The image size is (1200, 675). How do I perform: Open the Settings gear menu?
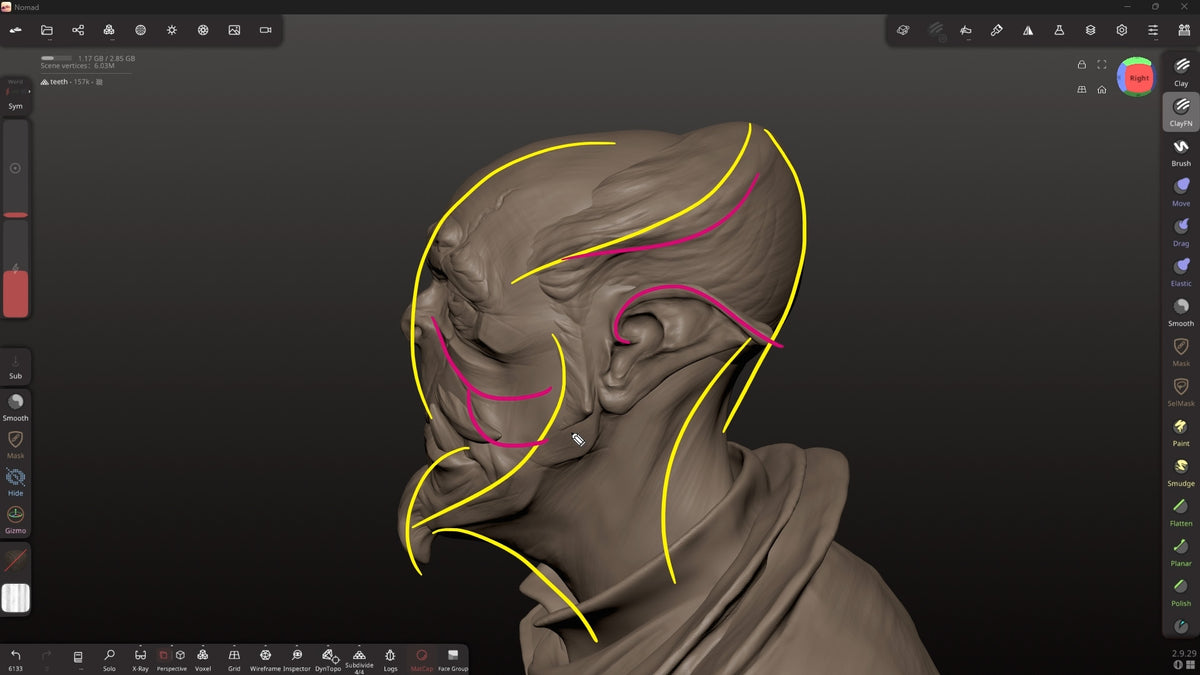click(x=1122, y=30)
